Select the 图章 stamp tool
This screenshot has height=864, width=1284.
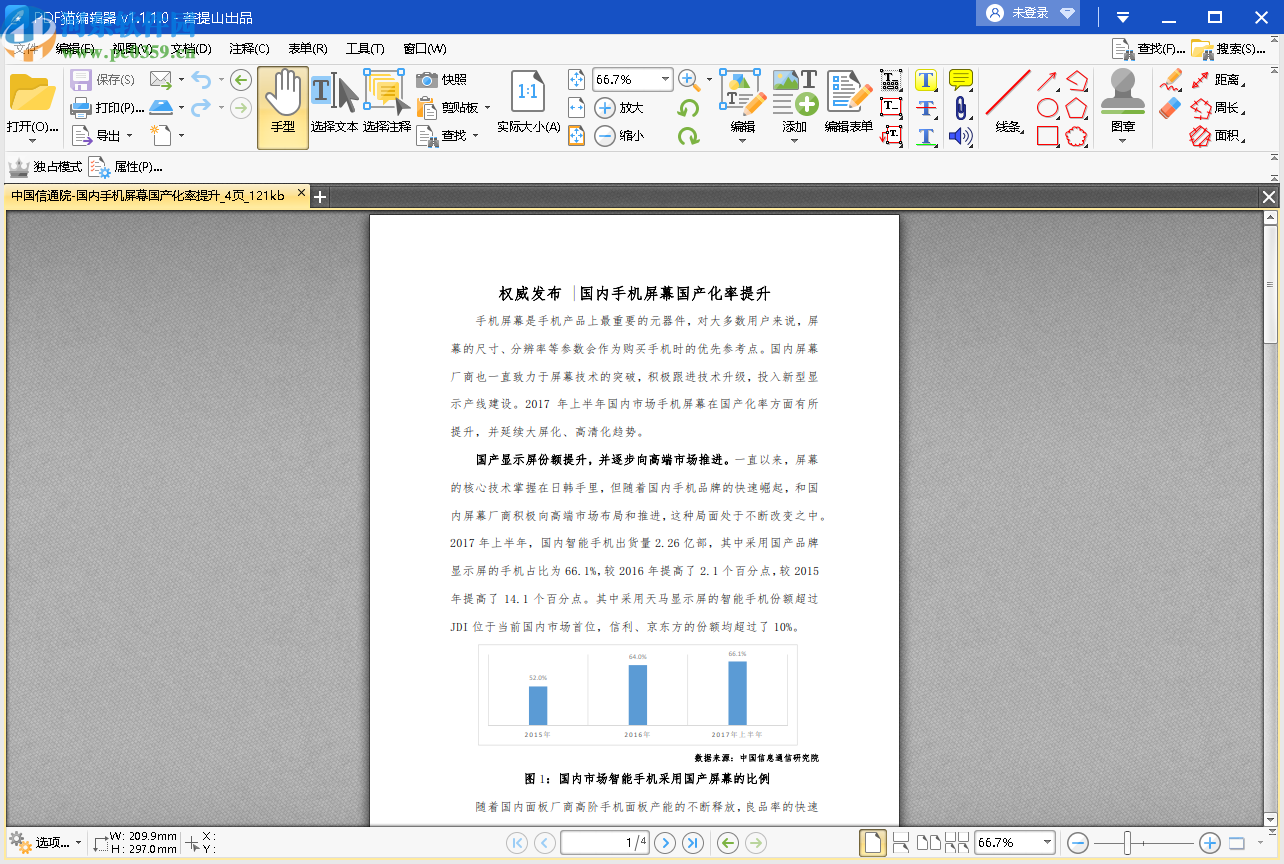[x=1123, y=100]
